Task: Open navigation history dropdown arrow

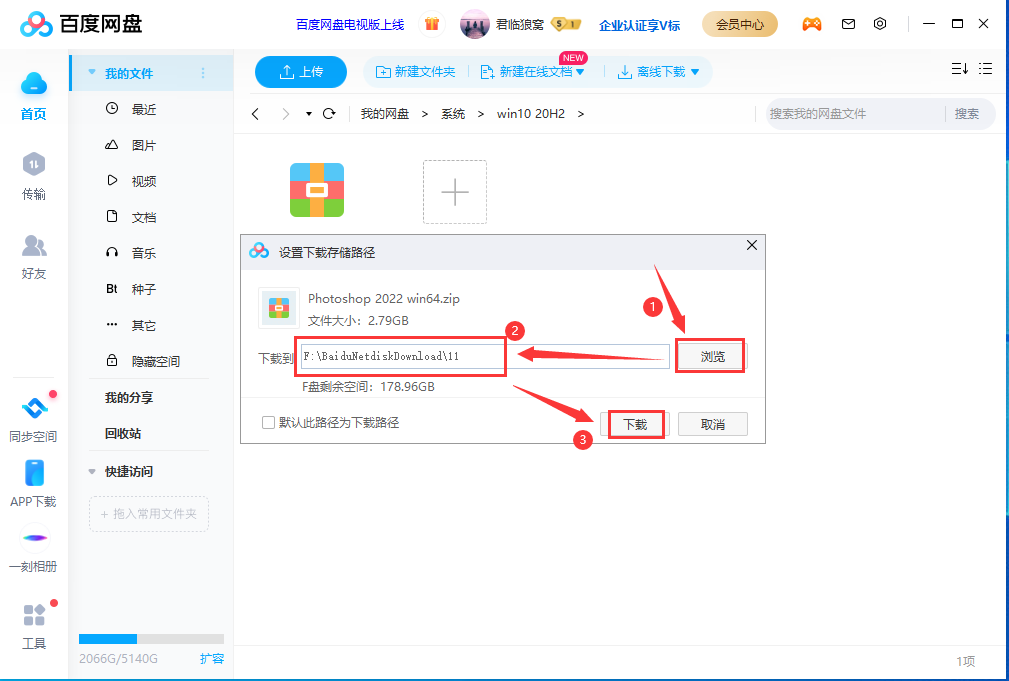Action: (x=309, y=114)
